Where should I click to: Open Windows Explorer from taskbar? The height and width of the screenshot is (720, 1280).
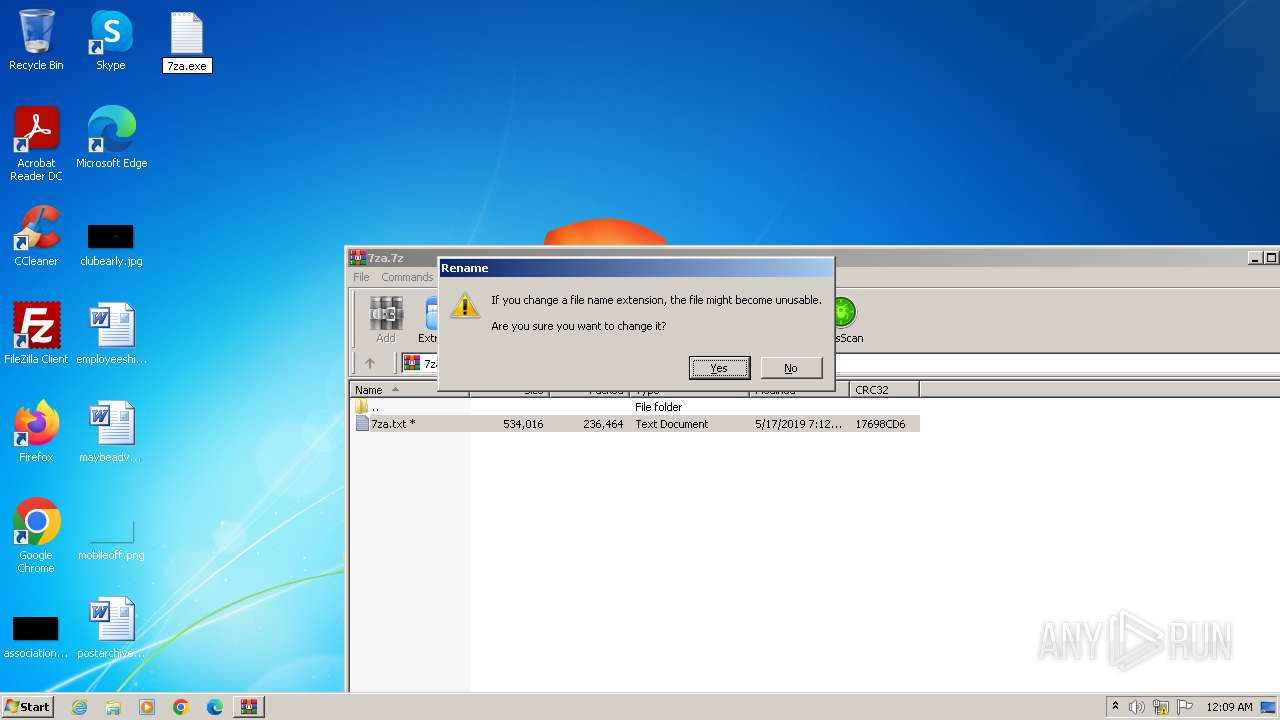[113, 707]
